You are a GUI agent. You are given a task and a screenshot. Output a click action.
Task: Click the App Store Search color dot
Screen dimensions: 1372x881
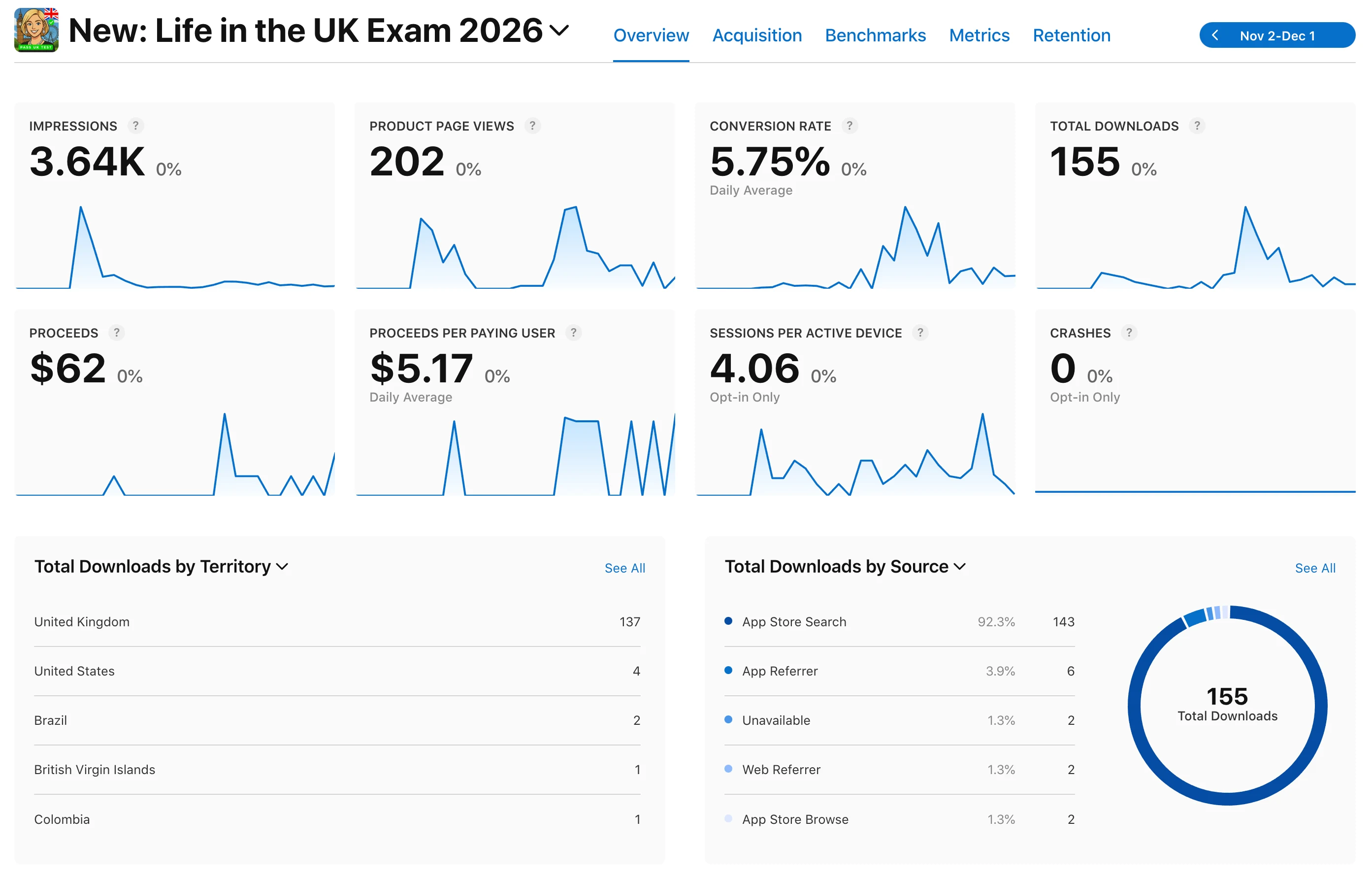(x=728, y=621)
